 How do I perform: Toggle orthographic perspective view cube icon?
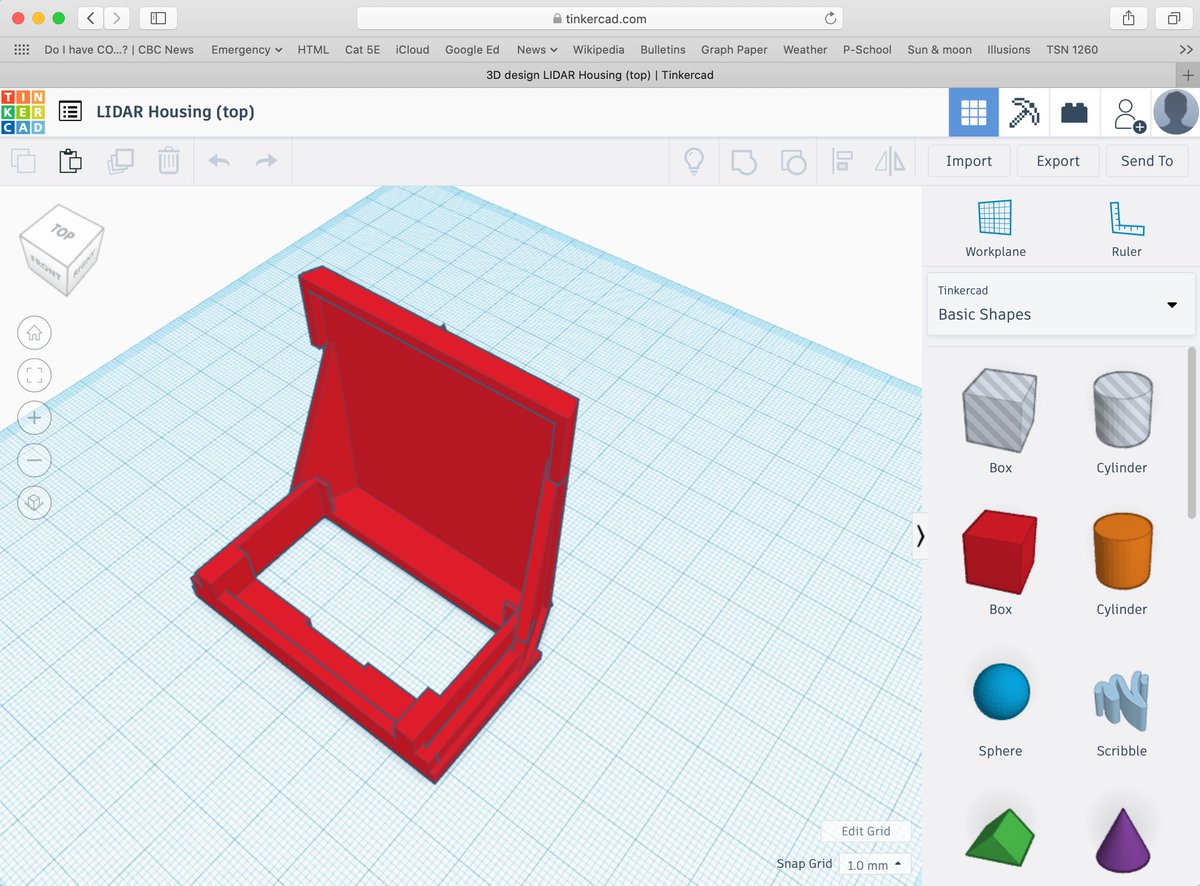(35, 503)
